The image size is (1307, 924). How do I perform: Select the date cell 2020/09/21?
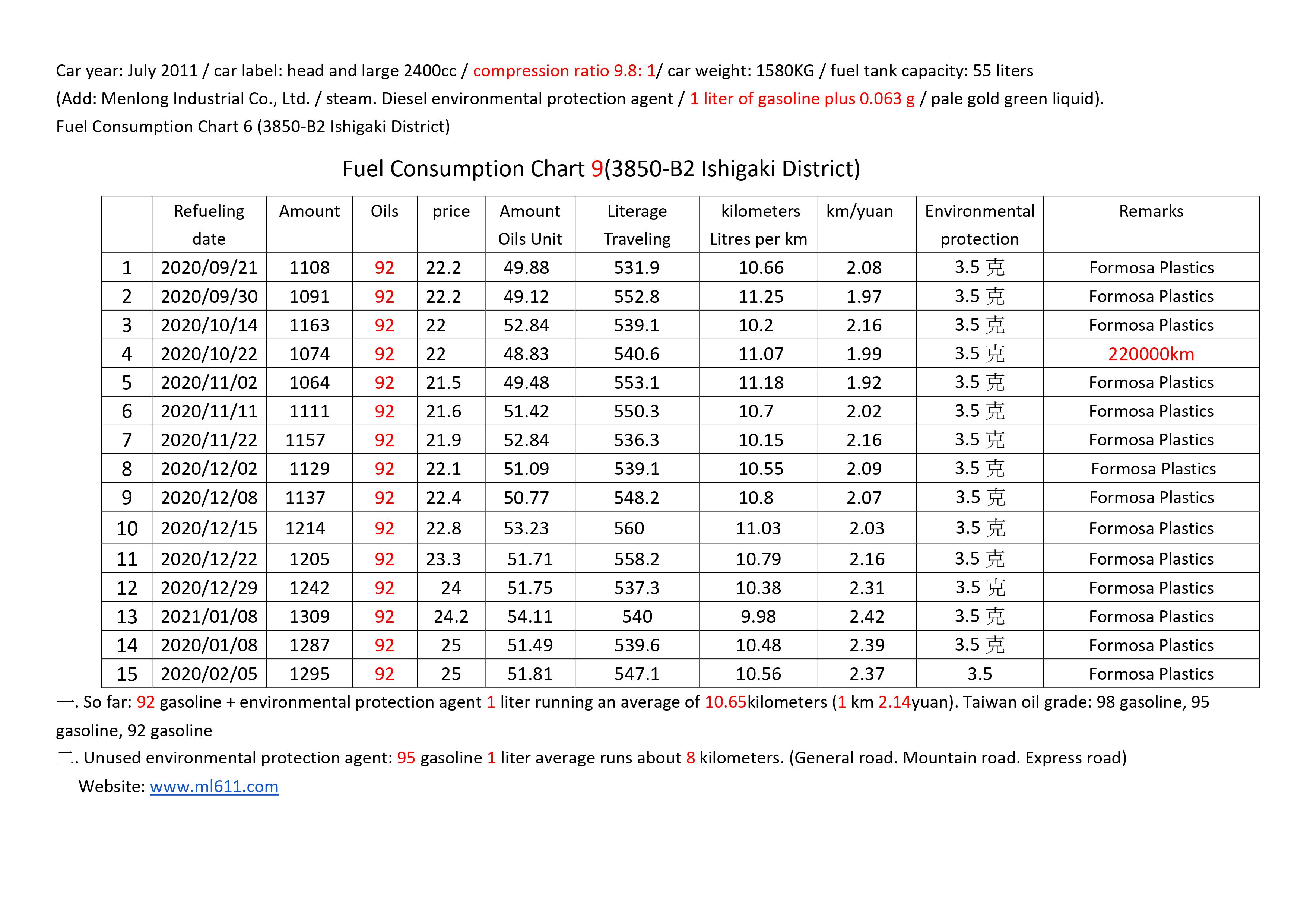pos(209,267)
